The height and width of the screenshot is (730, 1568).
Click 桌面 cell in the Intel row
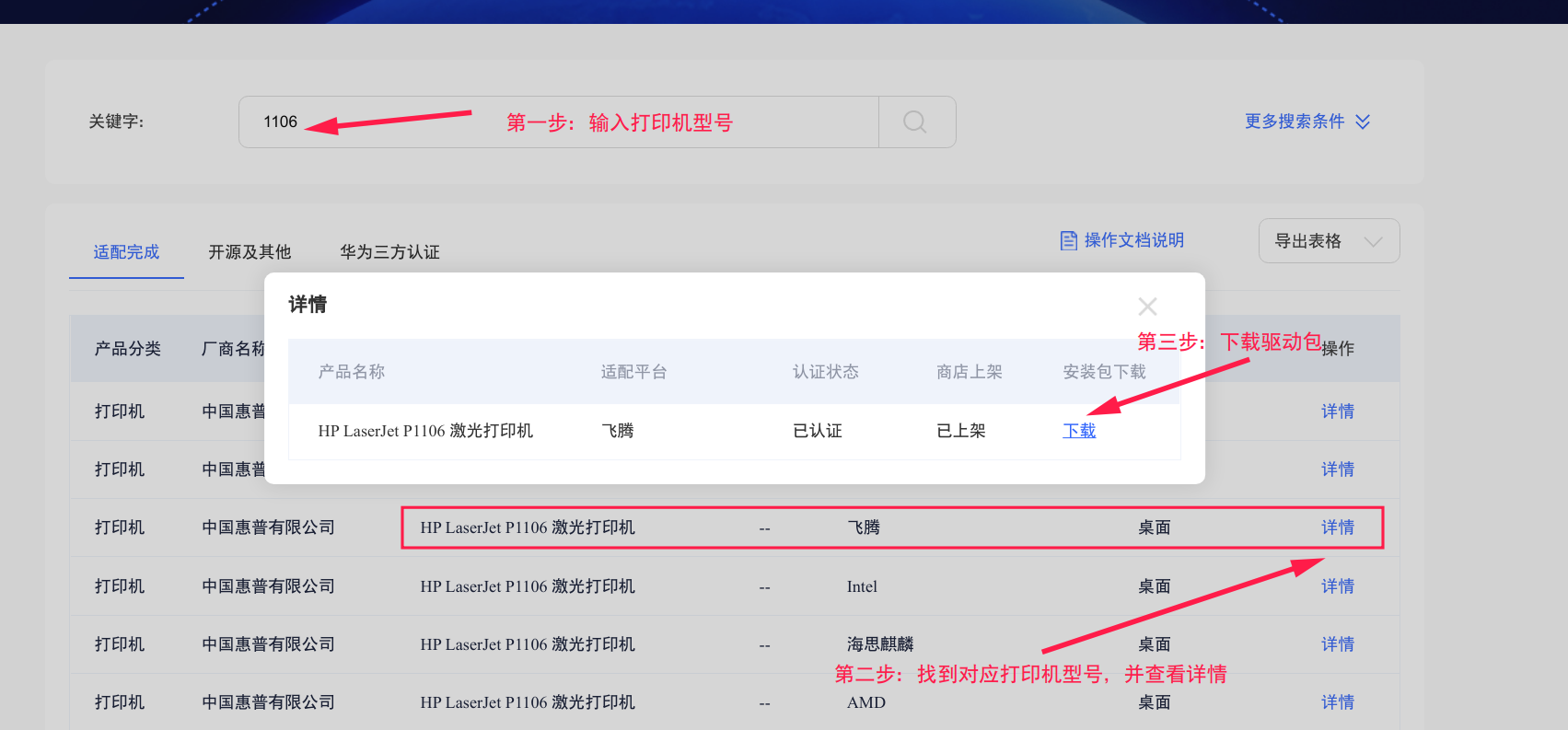tap(1155, 586)
